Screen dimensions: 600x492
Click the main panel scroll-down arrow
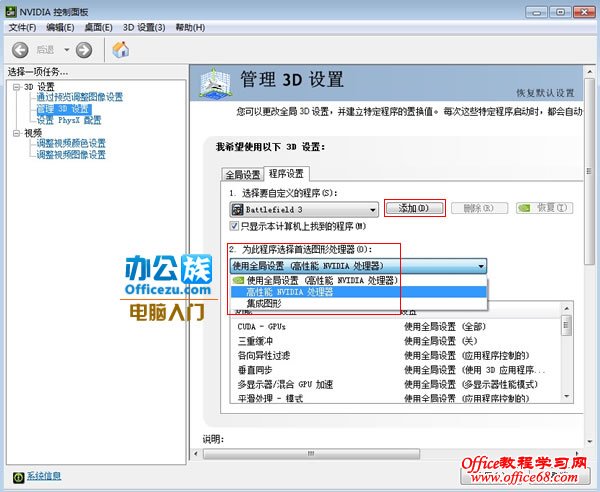[589, 441]
